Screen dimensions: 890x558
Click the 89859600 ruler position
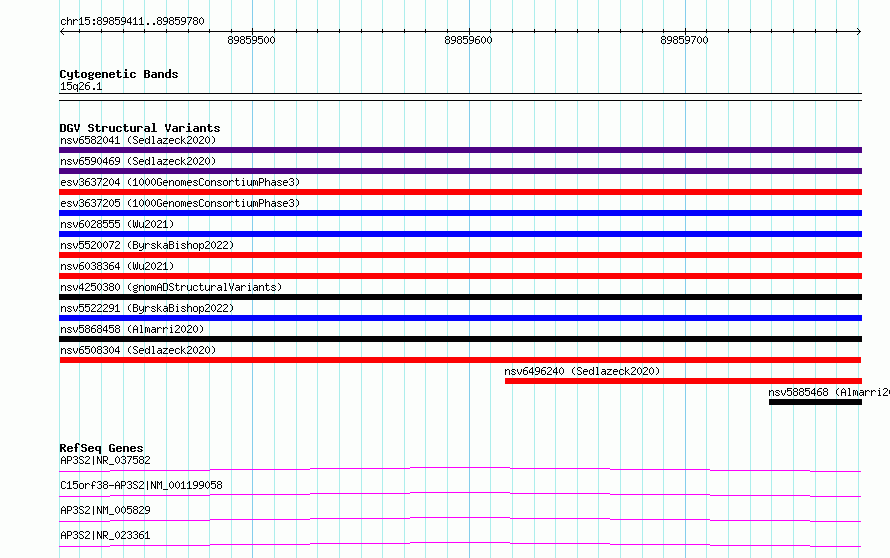pyautogui.click(x=468, y=40)
